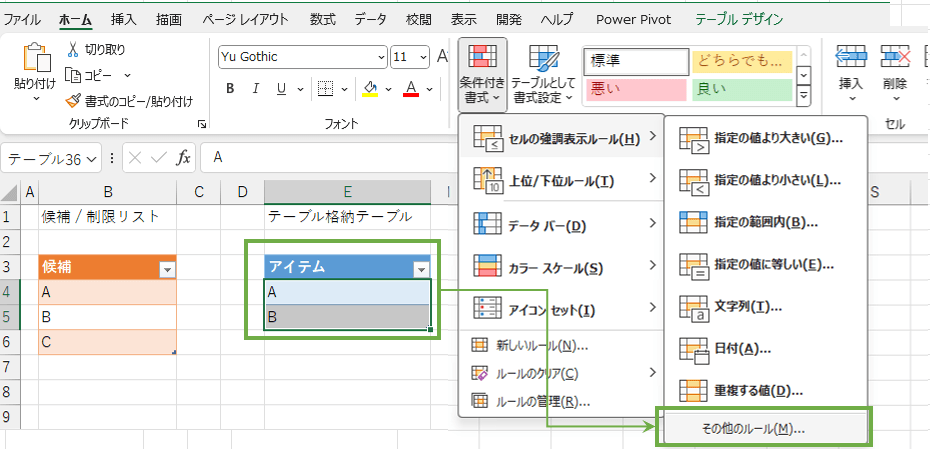The height and width of the screenshot is (449, 930).
Task: Open カラー スケール submenu
Action: pos(561,268)
